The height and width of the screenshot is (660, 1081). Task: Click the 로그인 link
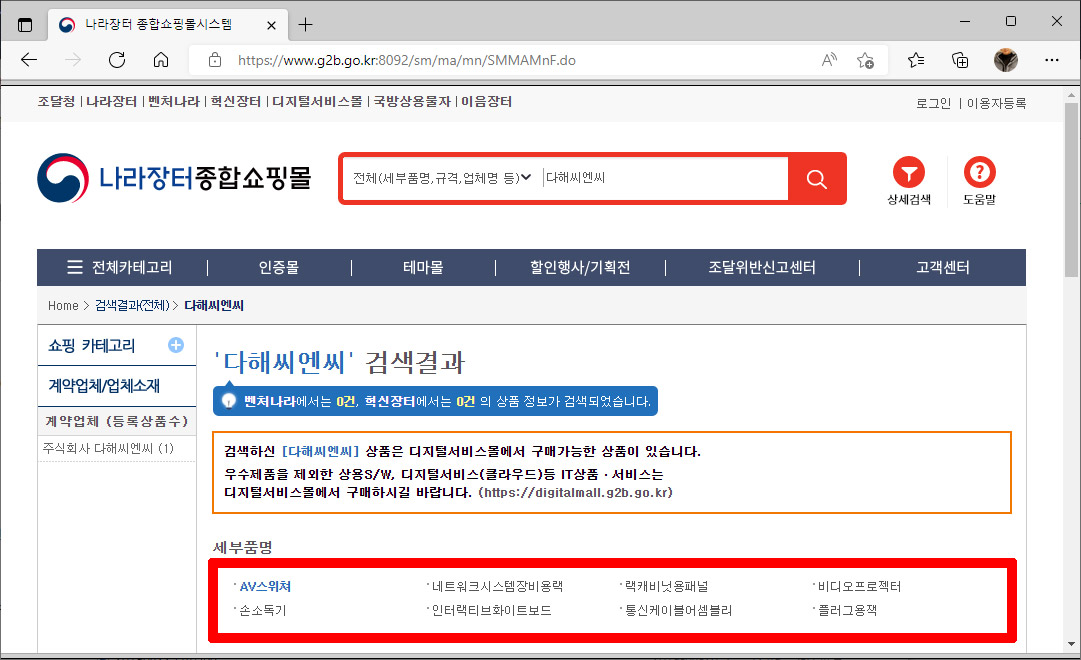[x=933, y=103]
